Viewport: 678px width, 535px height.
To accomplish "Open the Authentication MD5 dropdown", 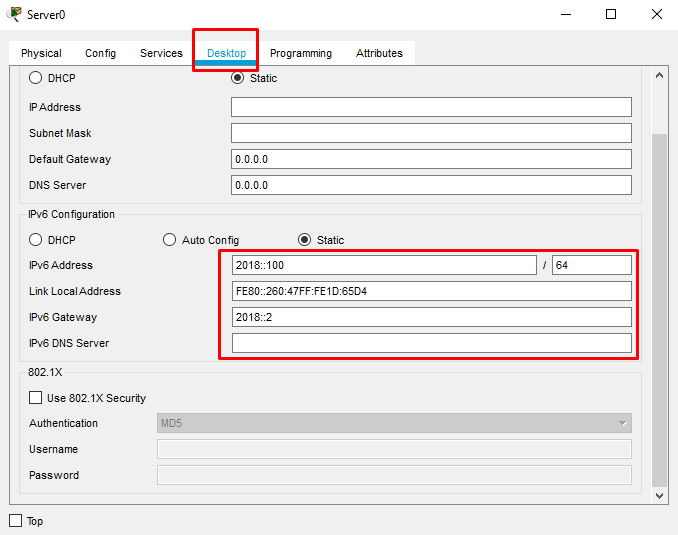I will pos(394,423).
